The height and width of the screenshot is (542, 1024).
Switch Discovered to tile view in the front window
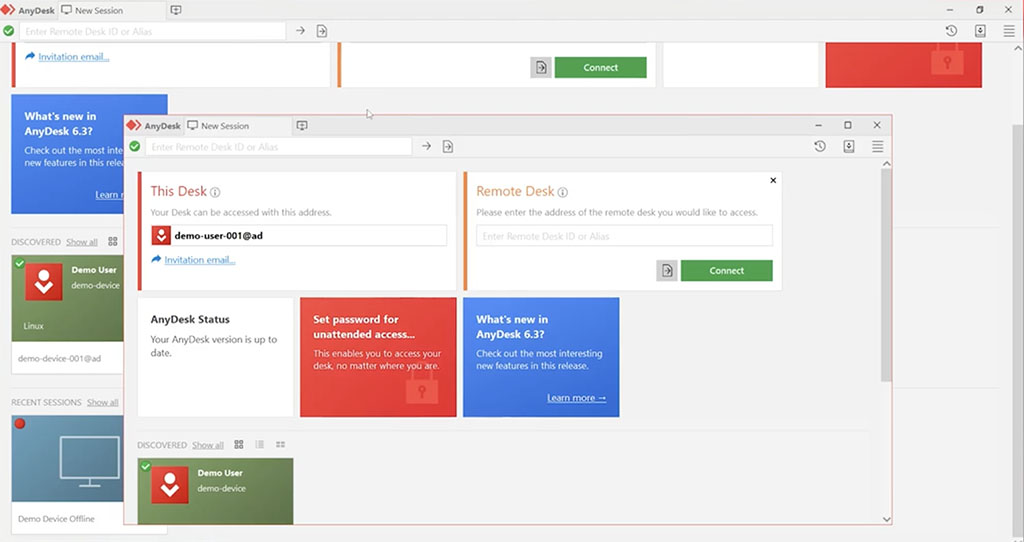click(239, 445)
